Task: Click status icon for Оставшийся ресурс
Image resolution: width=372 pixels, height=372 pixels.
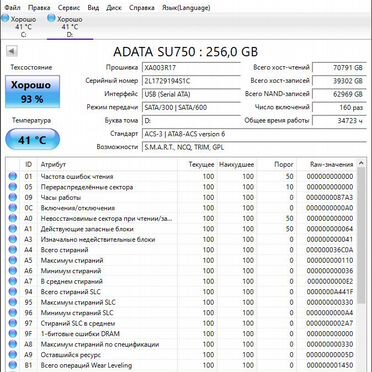Action: pyautogui.click(x=13, y=355)
